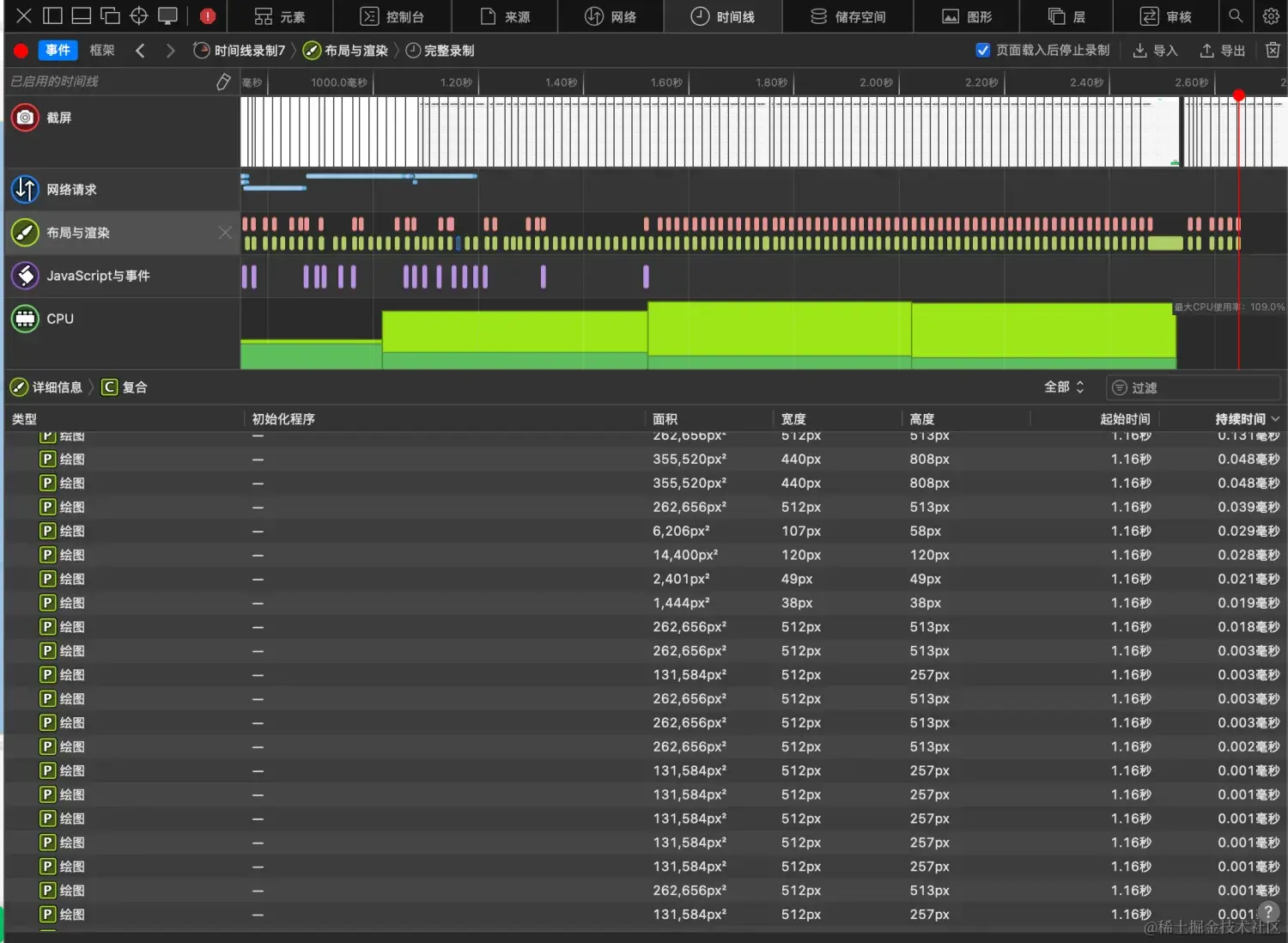This screenshot has width=1288, height=943.
Task: Dock inspector to the bottom icon
Action: 81,15
